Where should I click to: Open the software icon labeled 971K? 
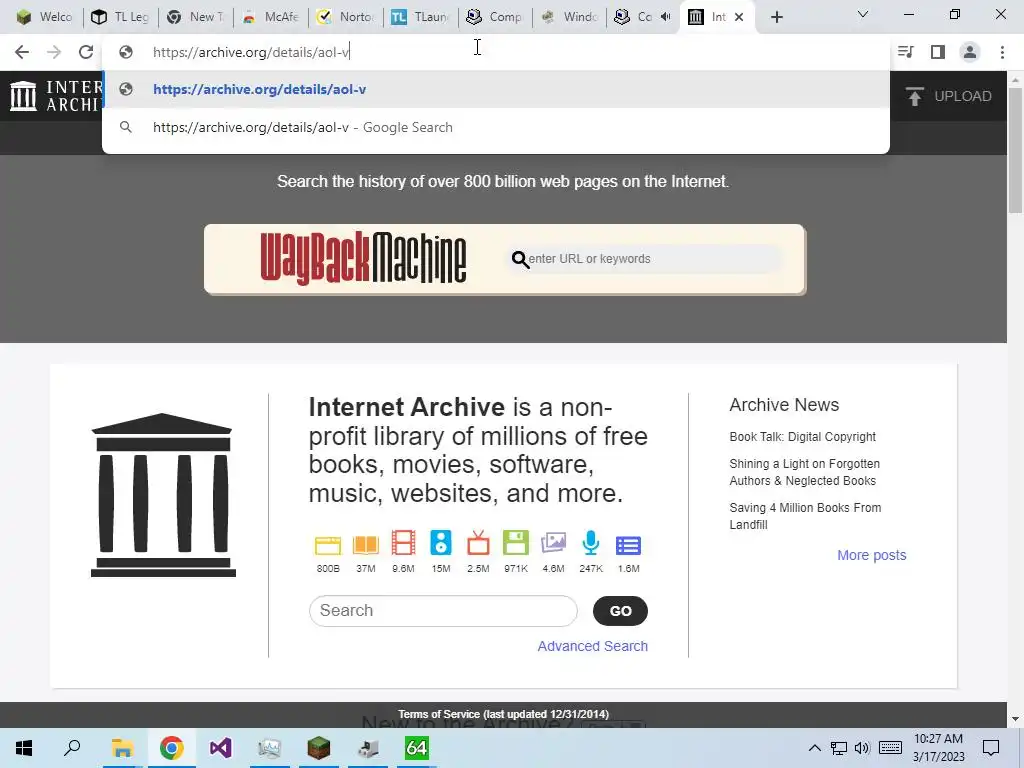click(516, 543)
